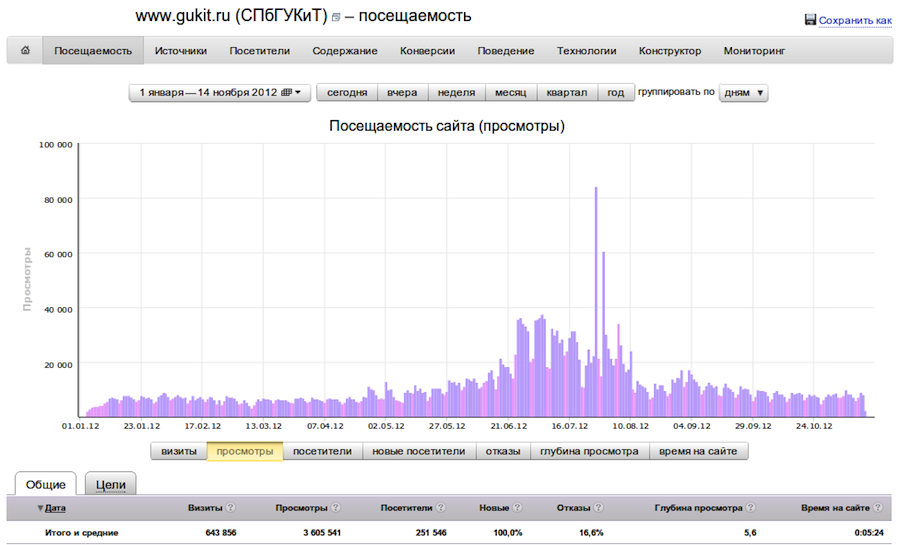Image resolution: width=900 pixels, height=545 pixels.
Task: Open the Источники navigation menu
Action: (180, 51)
